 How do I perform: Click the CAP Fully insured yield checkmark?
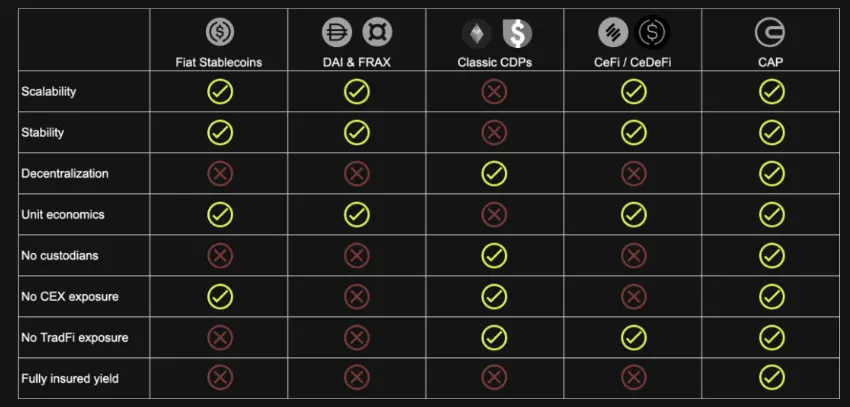click(771, 377)
